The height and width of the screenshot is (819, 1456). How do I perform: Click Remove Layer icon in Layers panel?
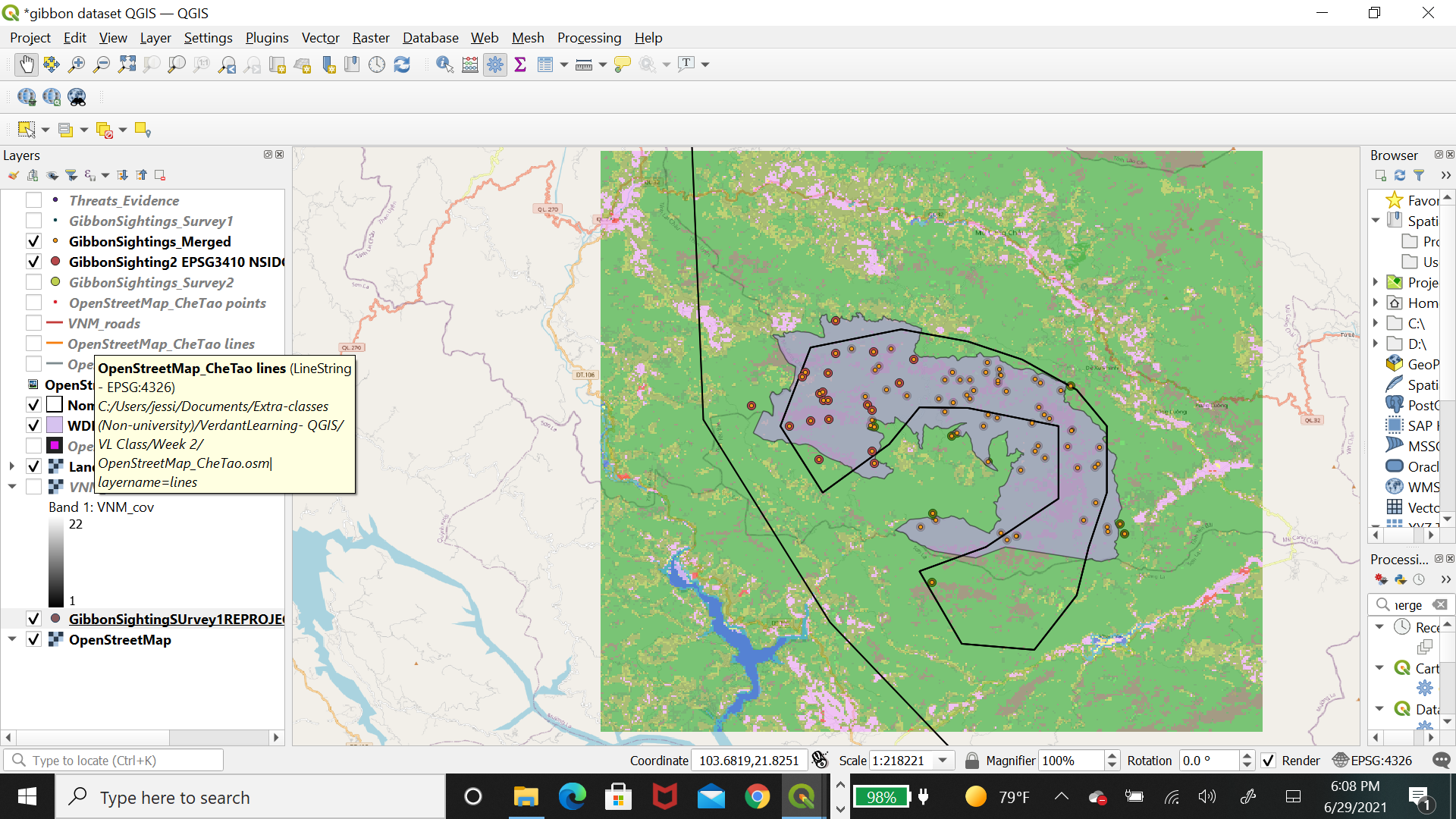(159, 175)
